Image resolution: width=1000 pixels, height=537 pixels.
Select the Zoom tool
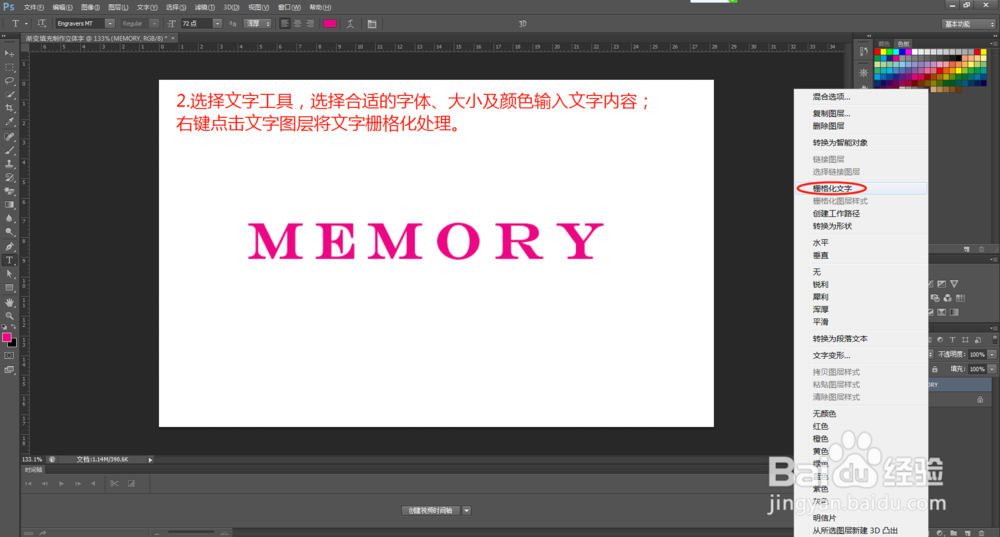point(10,316)
